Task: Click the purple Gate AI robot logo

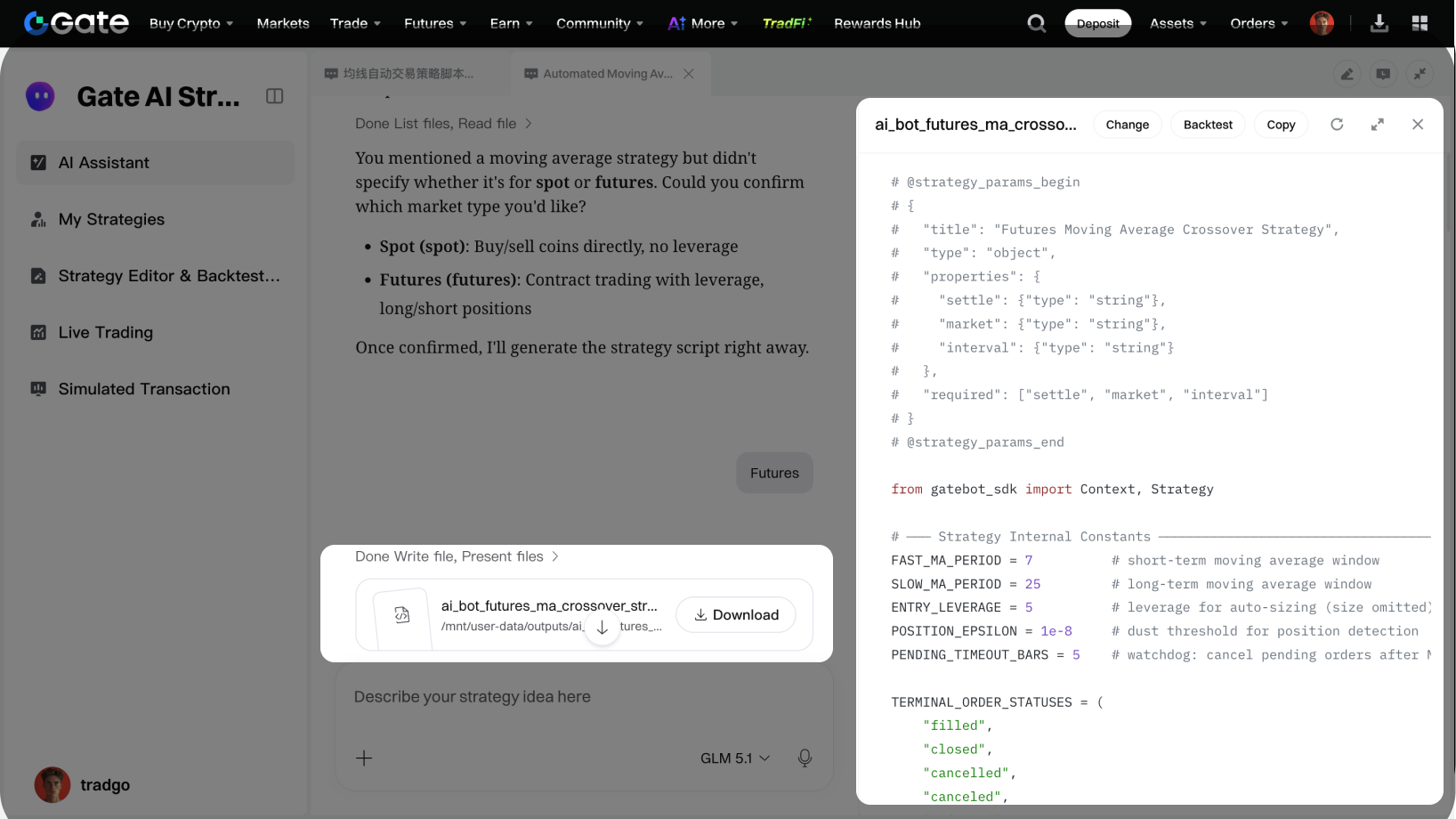Action: click(x=40, y=96)
